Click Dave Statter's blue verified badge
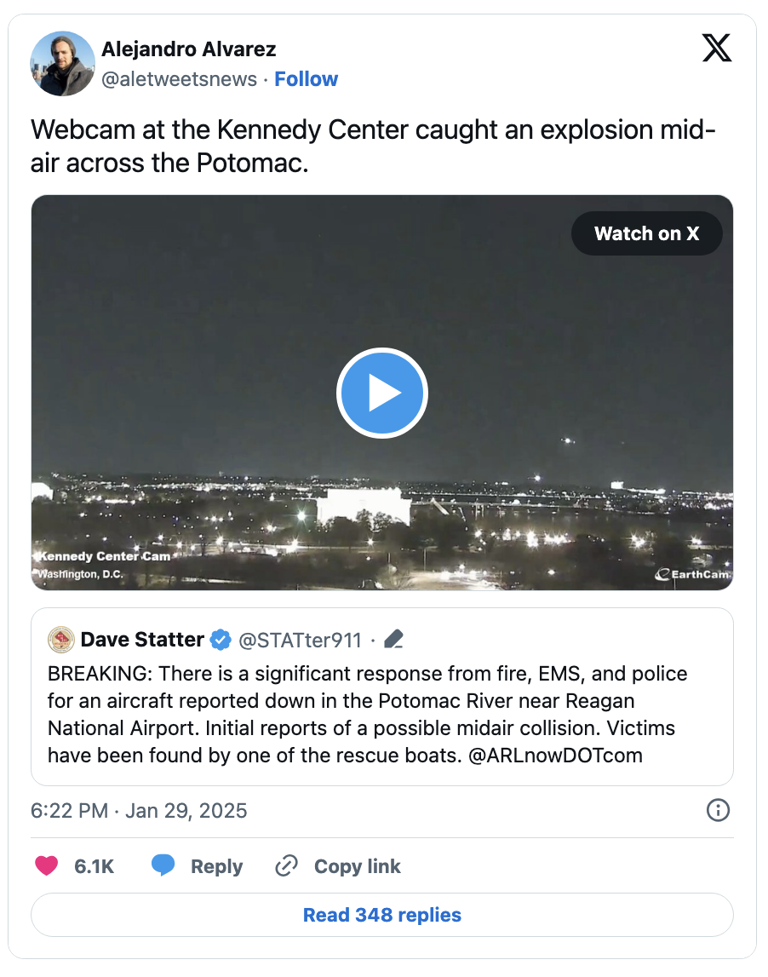Screen dimensions: 768x977 click(221, 639)
